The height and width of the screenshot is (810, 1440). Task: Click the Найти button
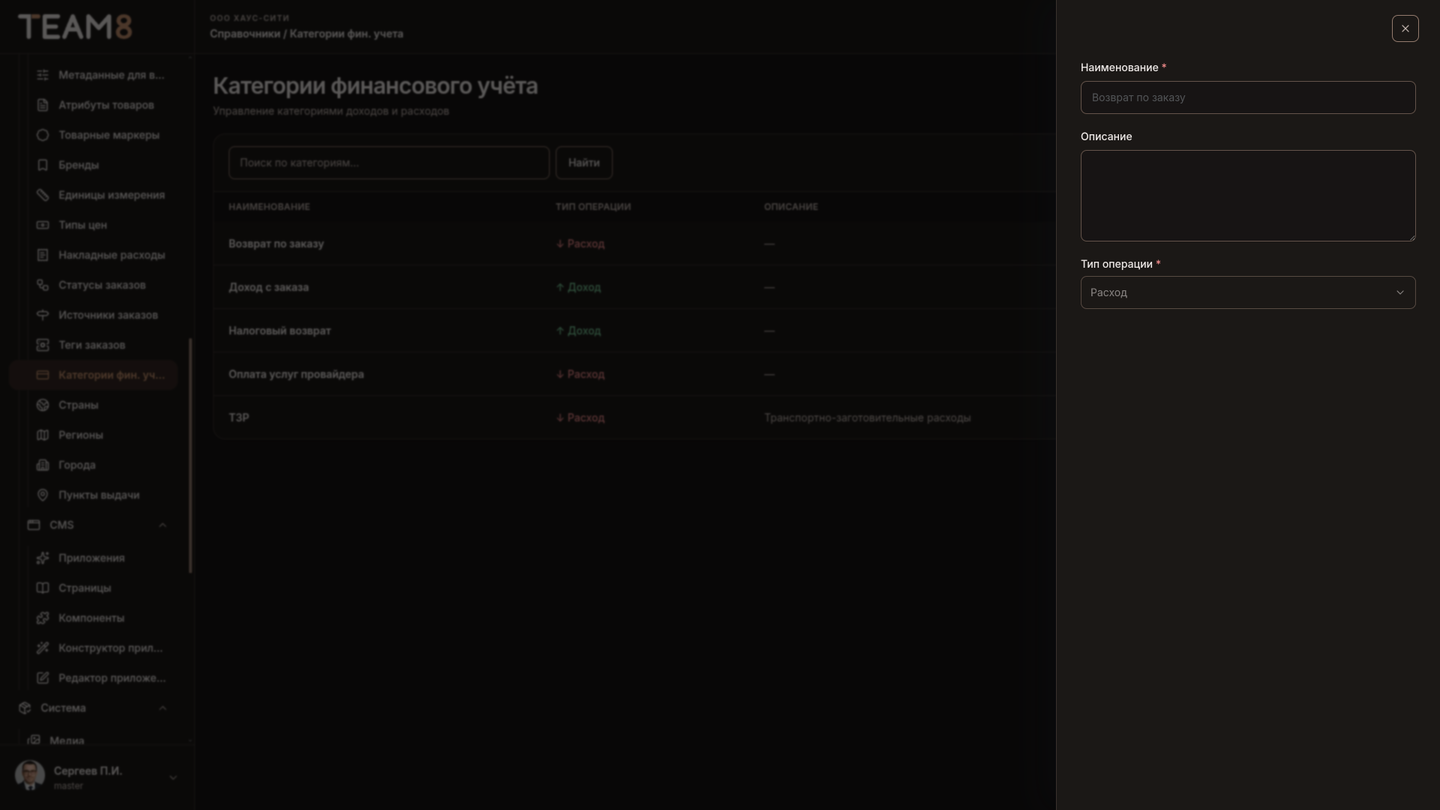[584, 163]
